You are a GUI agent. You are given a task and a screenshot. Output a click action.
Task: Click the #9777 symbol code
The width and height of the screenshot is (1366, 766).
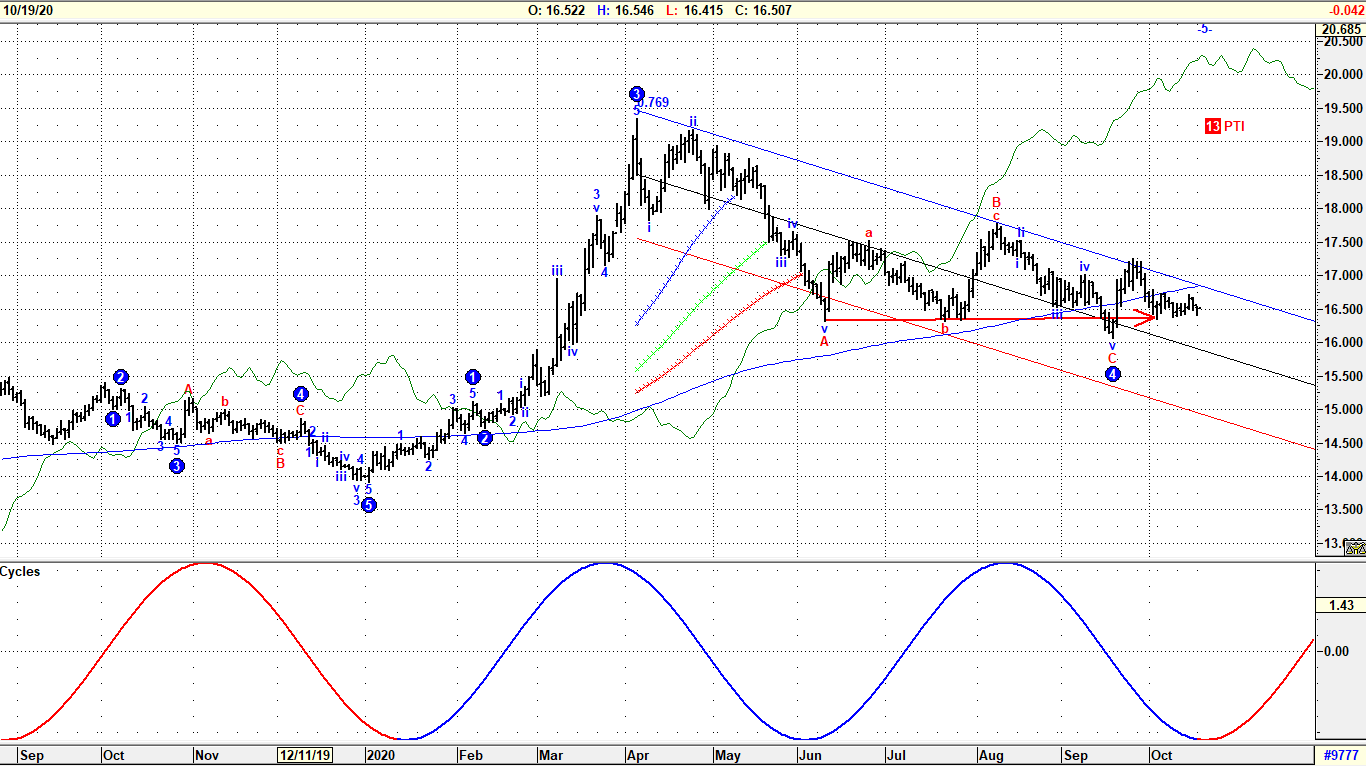(x=1339, y=755)
